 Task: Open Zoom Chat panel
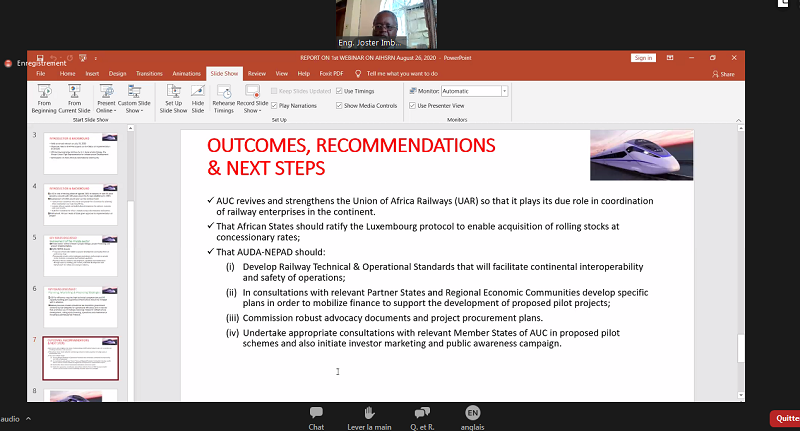tap(316, 418)
